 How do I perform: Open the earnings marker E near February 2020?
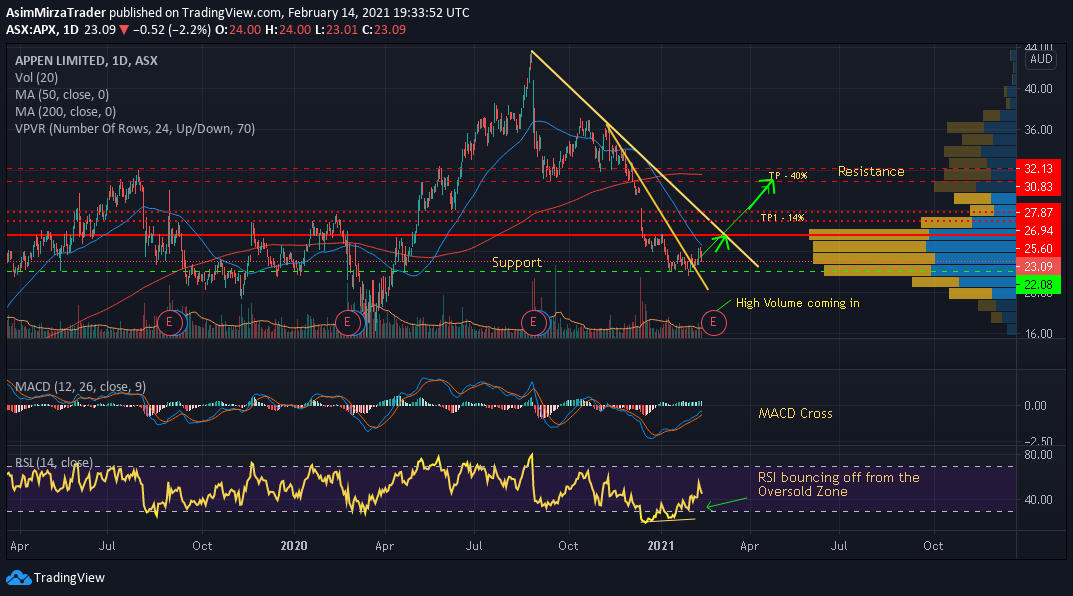348,322
